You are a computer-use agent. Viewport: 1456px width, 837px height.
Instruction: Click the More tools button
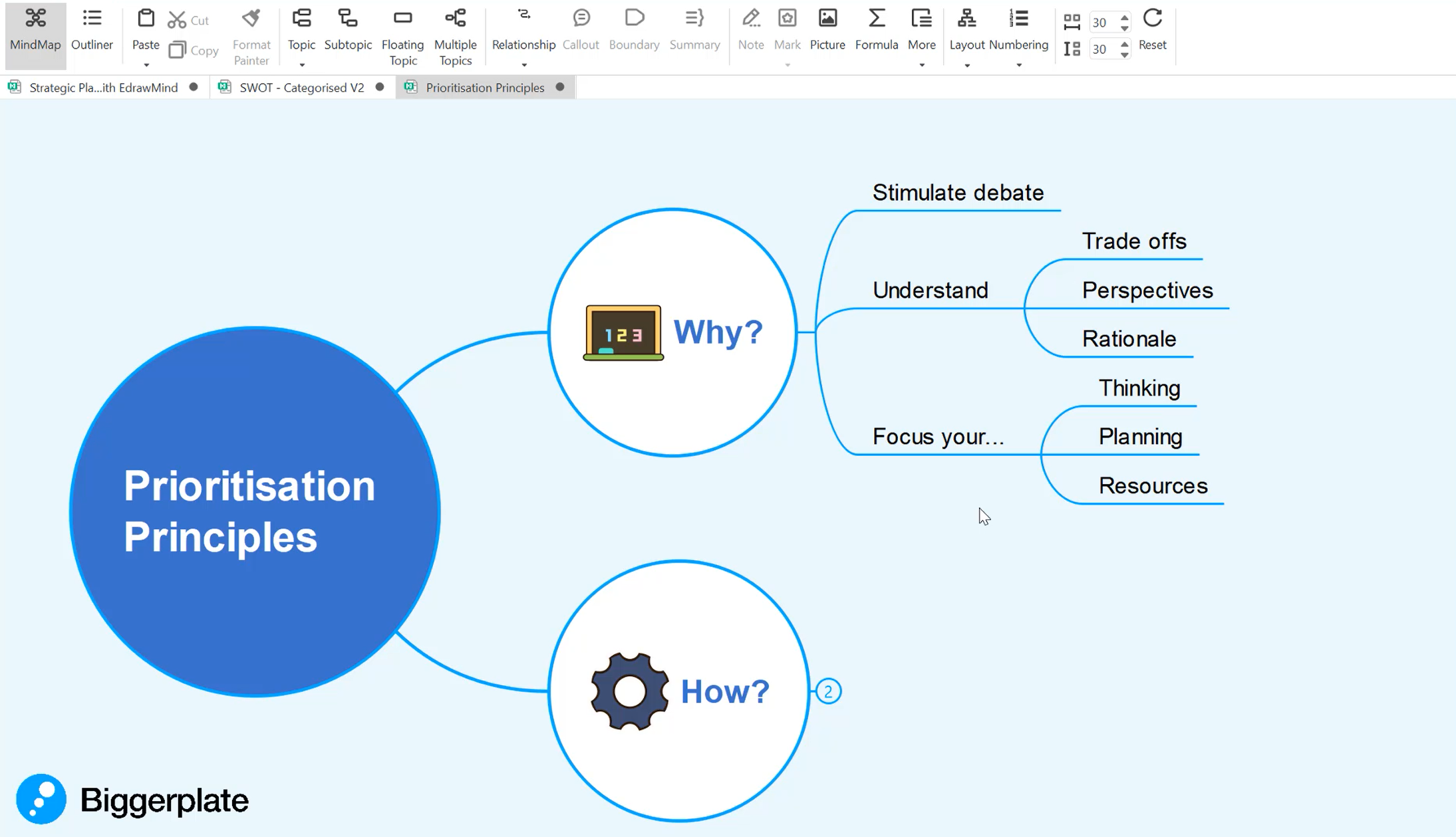coord(920,36)
